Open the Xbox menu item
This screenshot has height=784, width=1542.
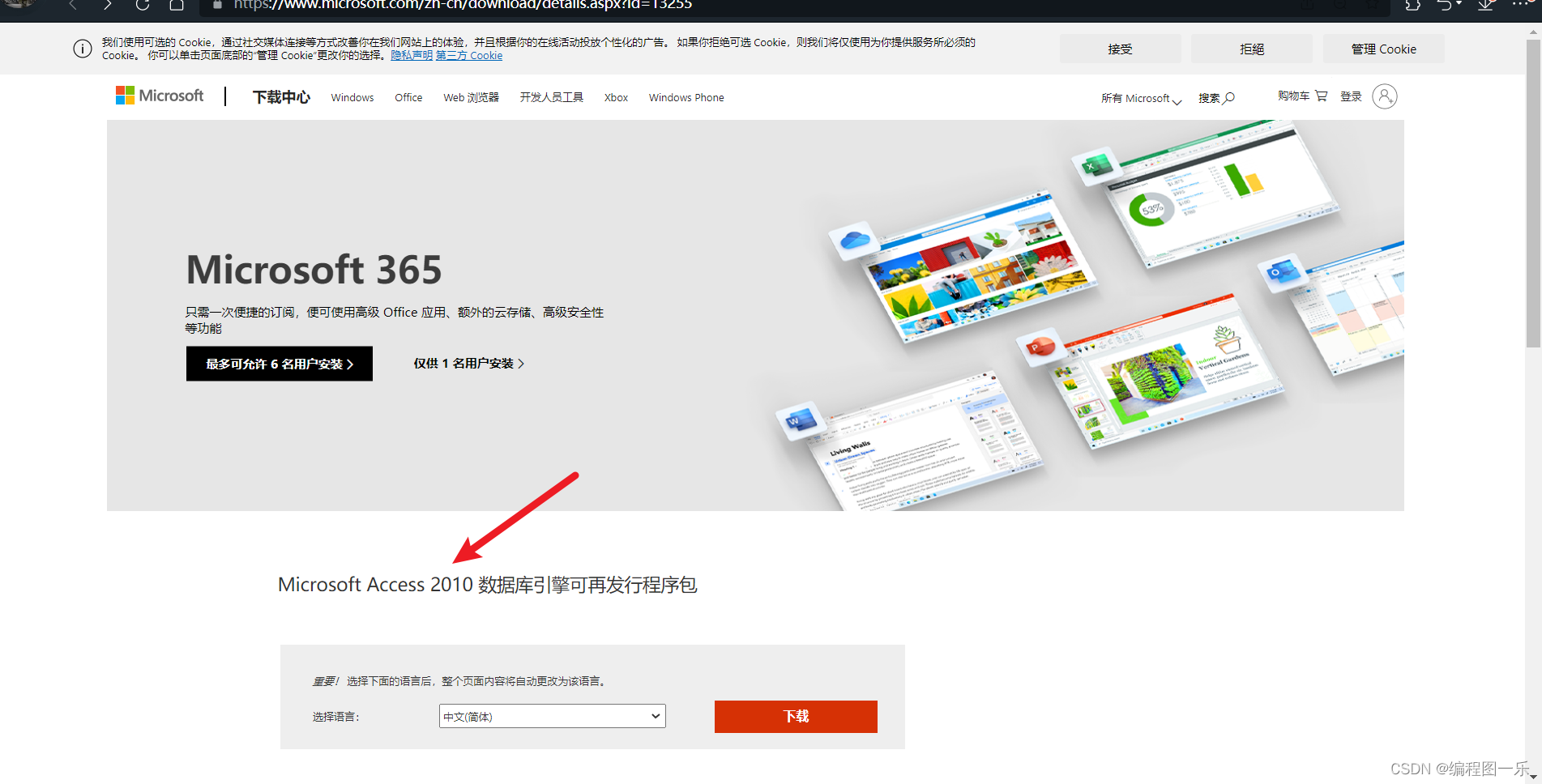(616, 97)
